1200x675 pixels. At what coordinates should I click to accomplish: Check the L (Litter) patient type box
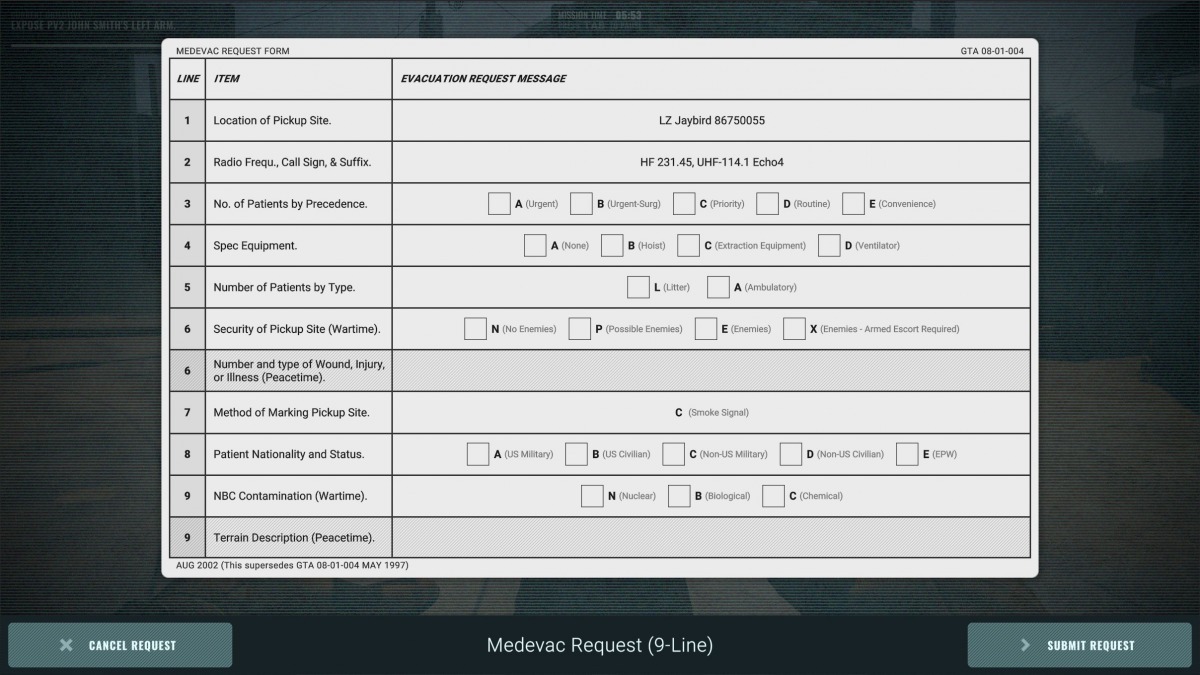point(638,288)
